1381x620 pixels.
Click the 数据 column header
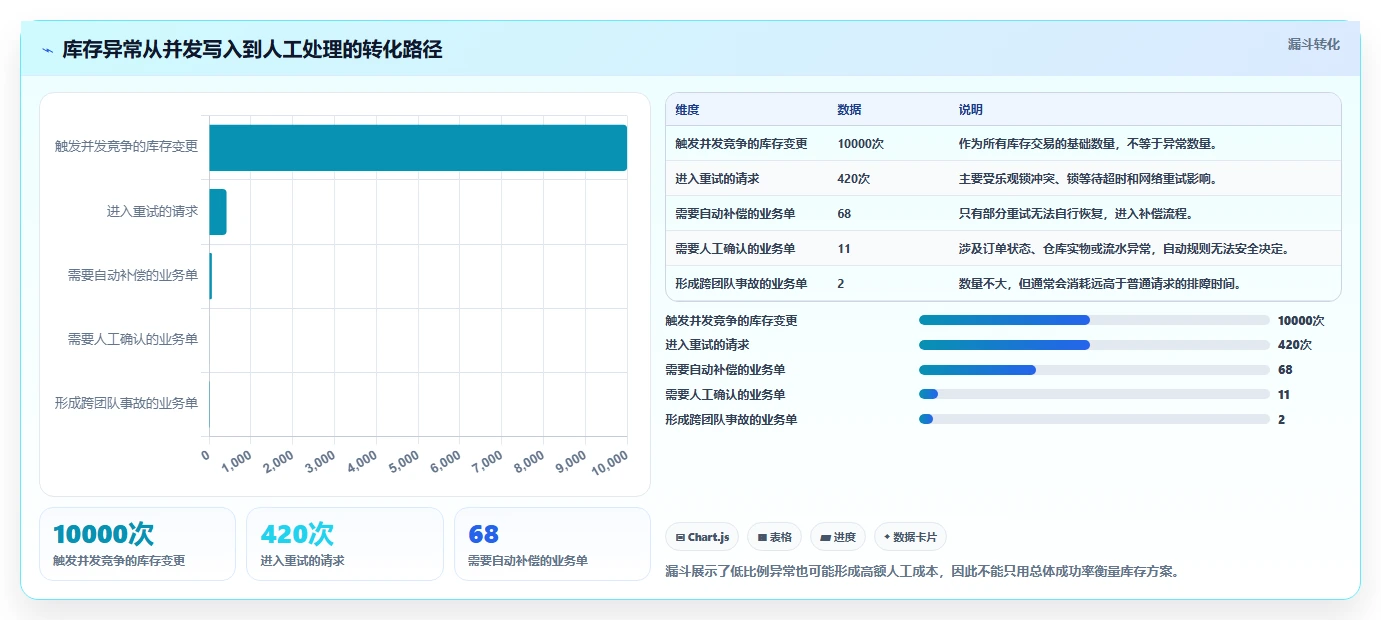pyautogui.click(x=849, y=110)
